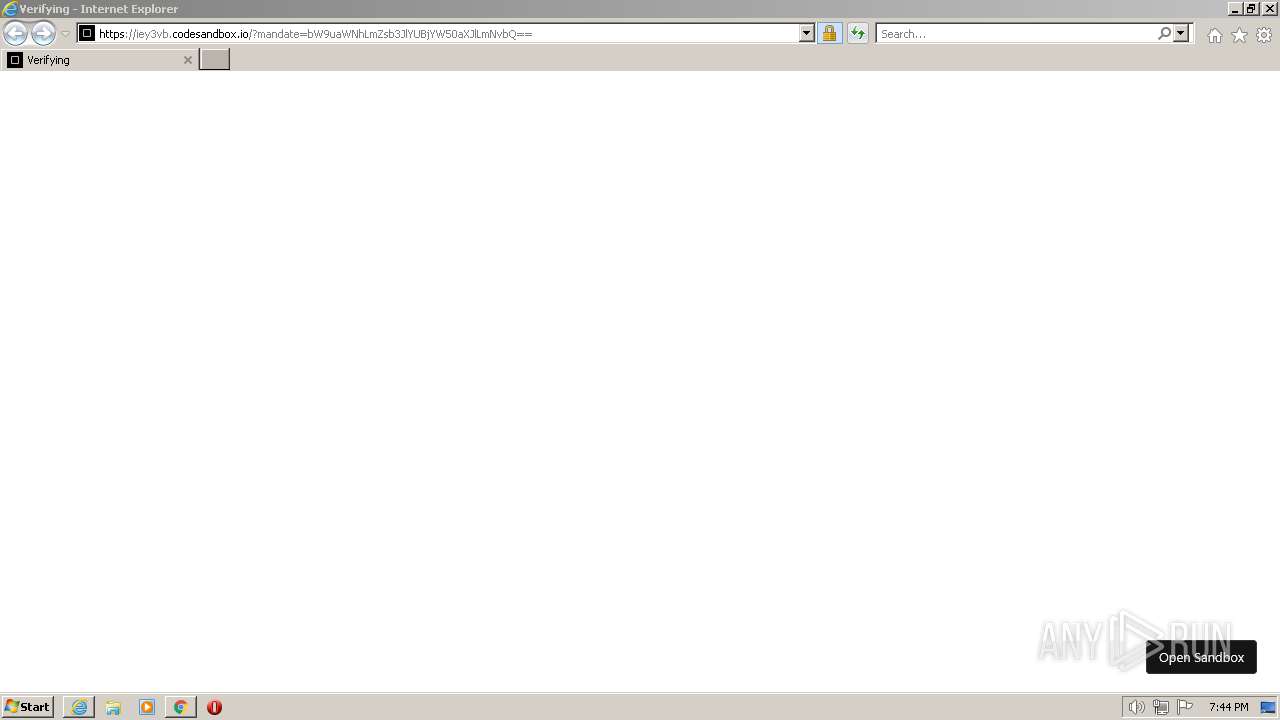The image size is (1280, 720).
Task: Expand search provider dropdown arrow
Action: click(x=1181, y=33)
